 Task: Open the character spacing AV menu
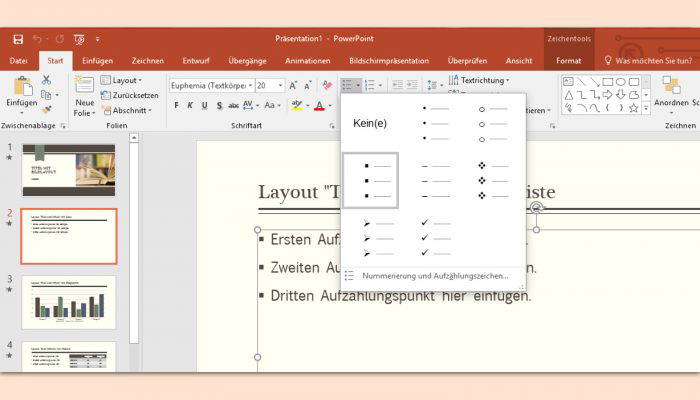click(250, 105)
